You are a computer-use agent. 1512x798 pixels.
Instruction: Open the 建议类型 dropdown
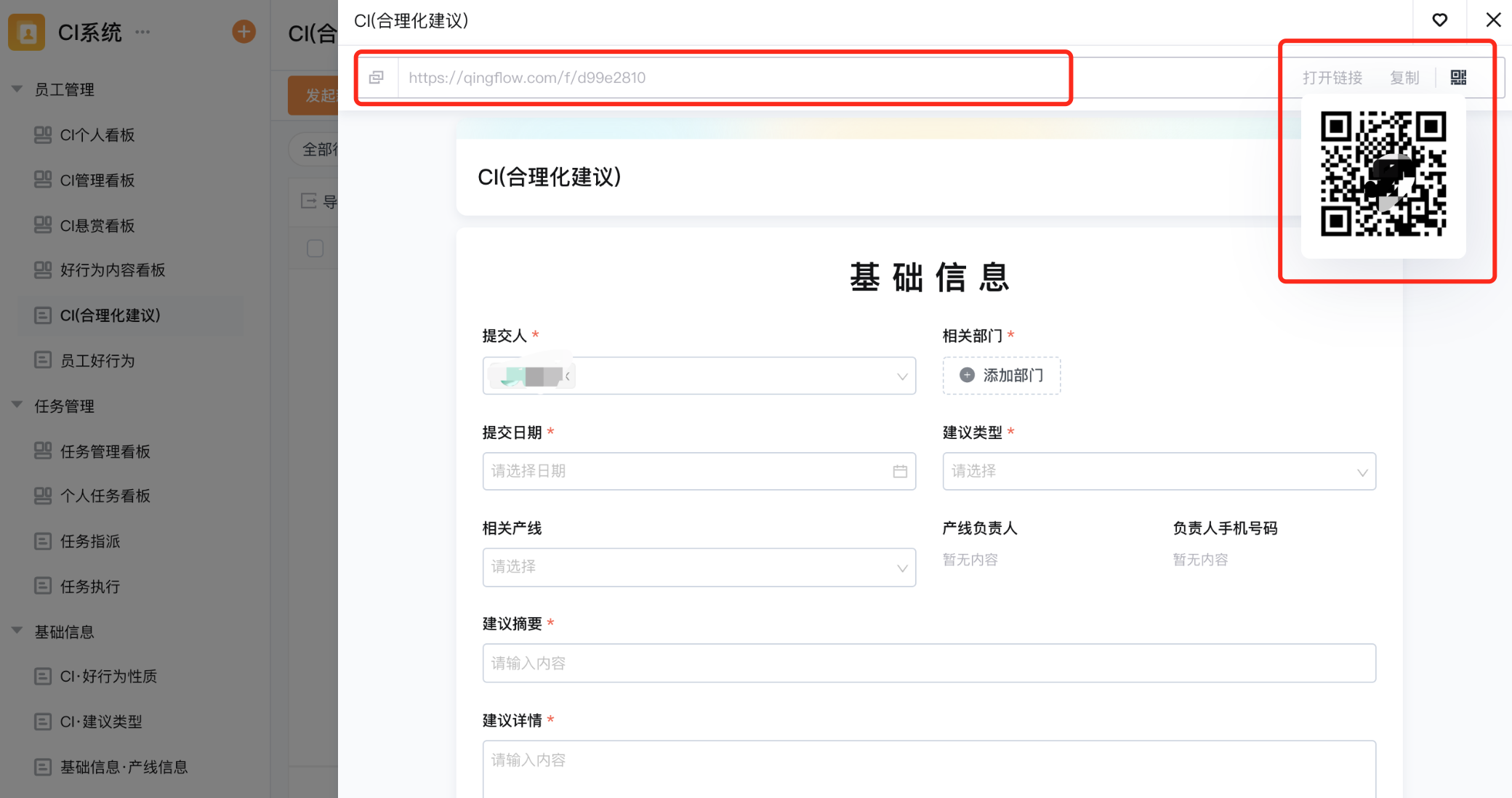1159,472
